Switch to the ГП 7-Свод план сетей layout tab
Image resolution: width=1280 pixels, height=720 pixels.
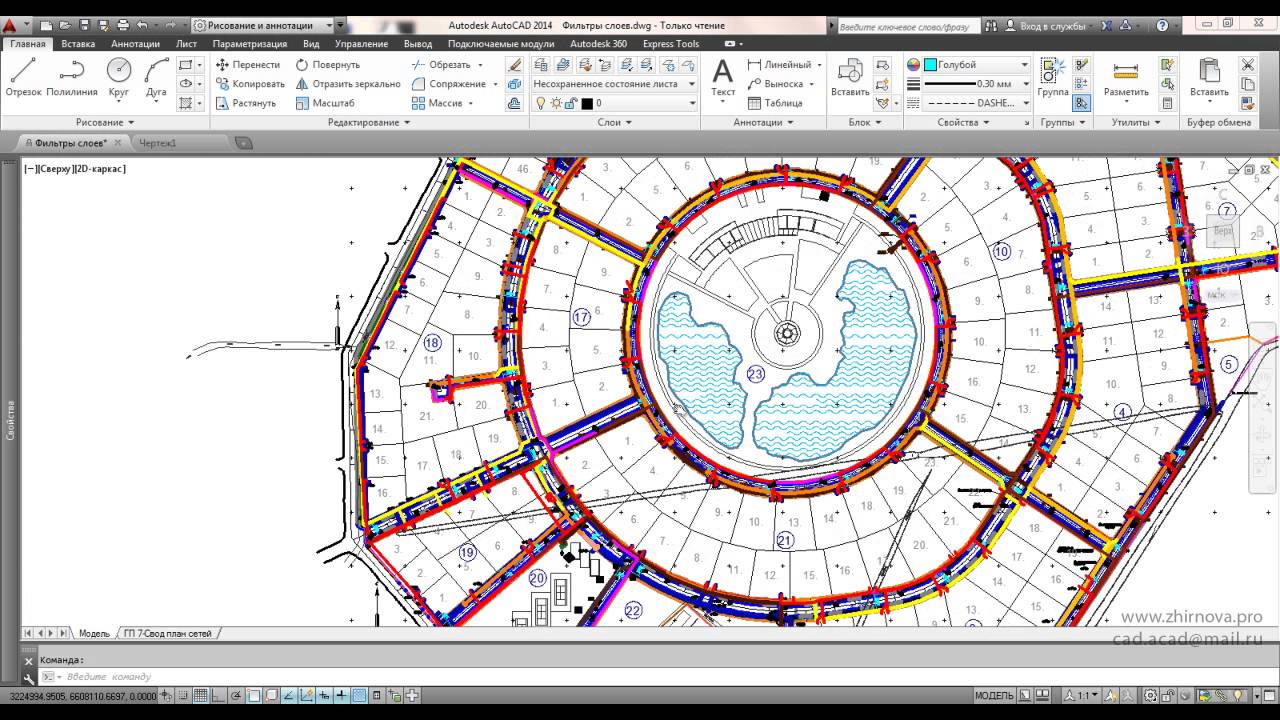pyautogui.click(x=167, y=633)
